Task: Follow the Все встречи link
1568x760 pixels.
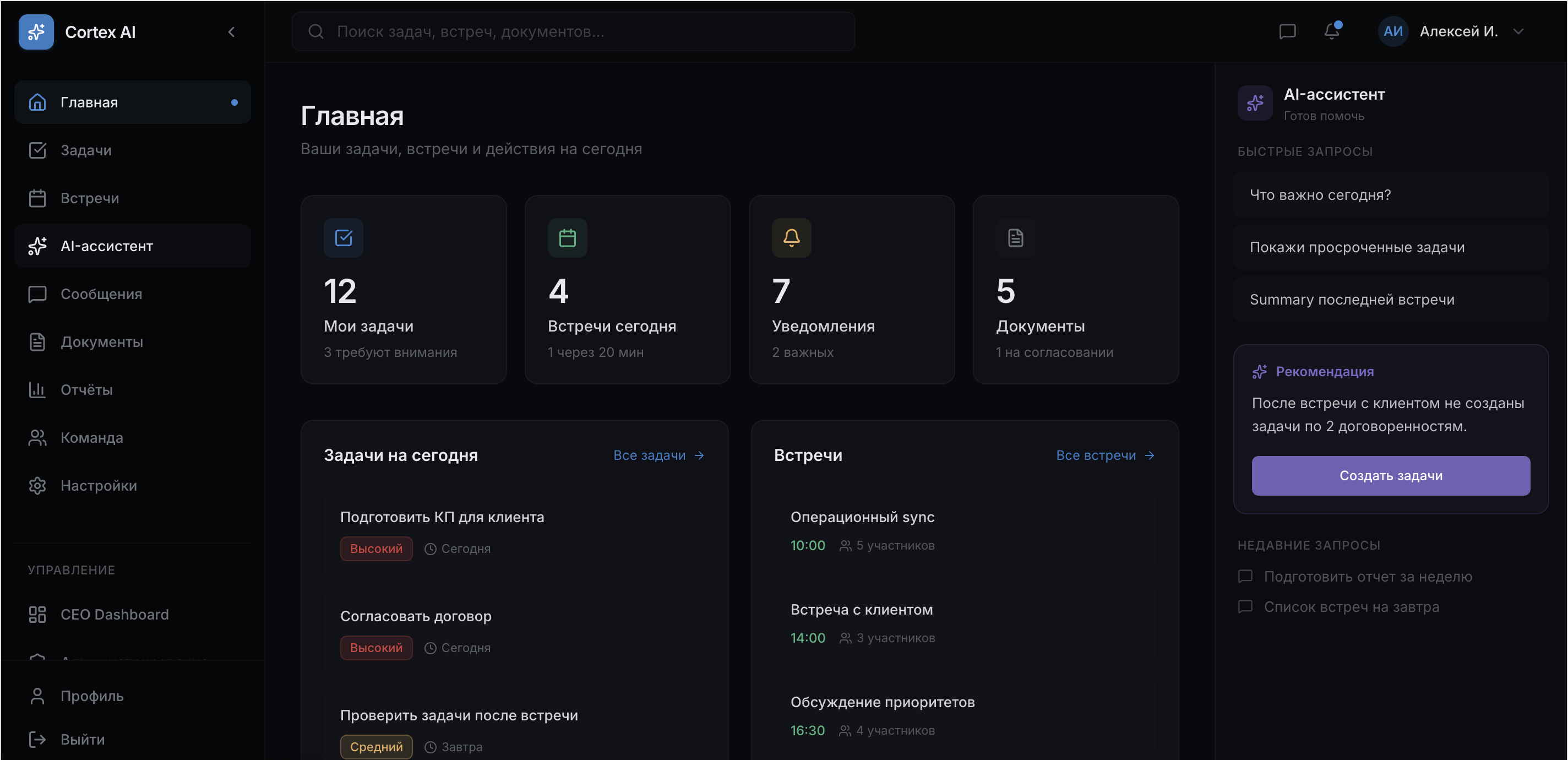Action: 1106,455
